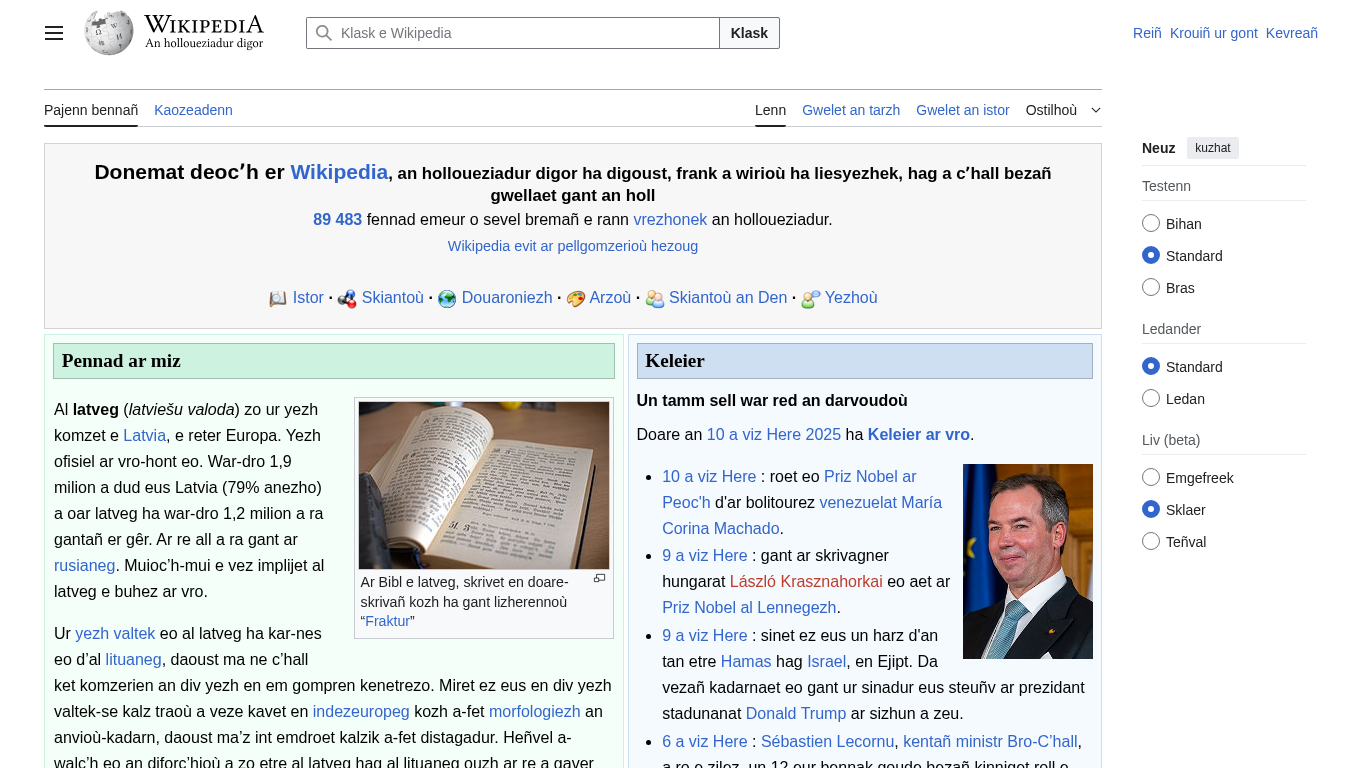Select Standard text size radio
Image resolution: width=1366 pixels, height=768 pixels.
point(1151,255)
